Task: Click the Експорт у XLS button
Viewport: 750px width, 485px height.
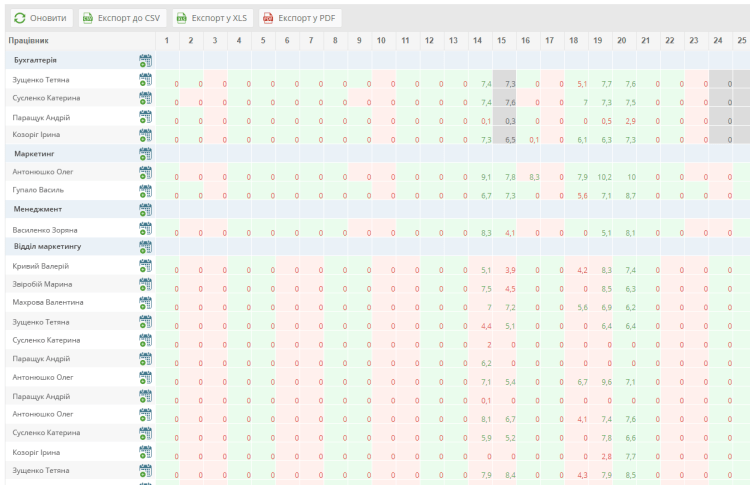Action: point(211,18)
